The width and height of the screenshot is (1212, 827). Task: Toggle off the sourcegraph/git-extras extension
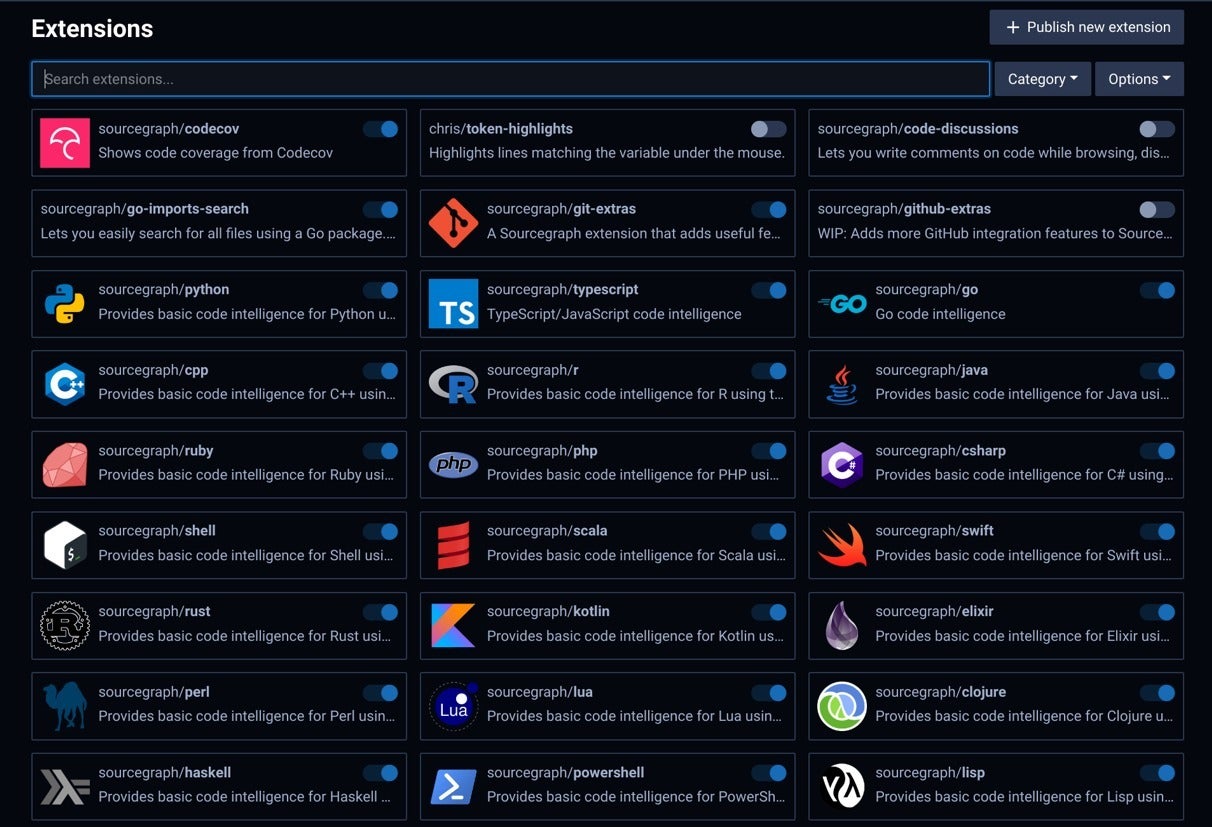768,209
